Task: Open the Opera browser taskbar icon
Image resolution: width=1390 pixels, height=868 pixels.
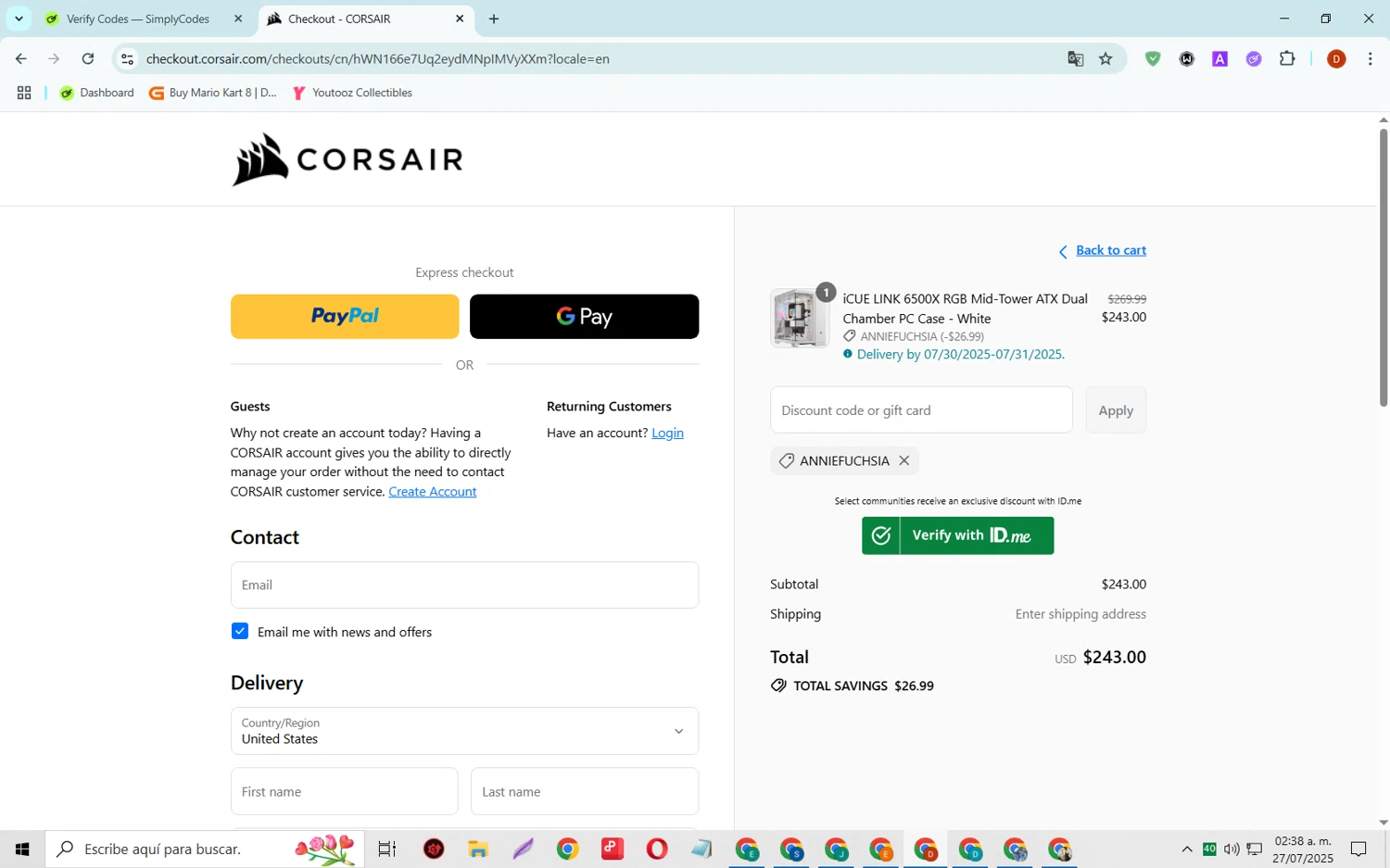Action: [657, 849]
